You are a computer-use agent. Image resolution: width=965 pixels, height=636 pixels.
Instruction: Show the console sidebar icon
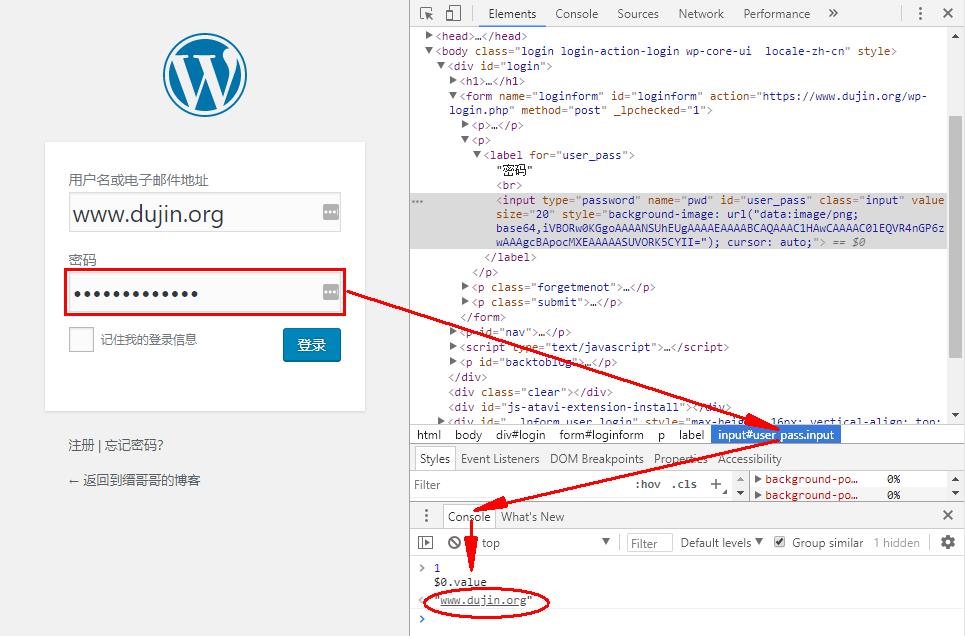(x=425, y=542)
